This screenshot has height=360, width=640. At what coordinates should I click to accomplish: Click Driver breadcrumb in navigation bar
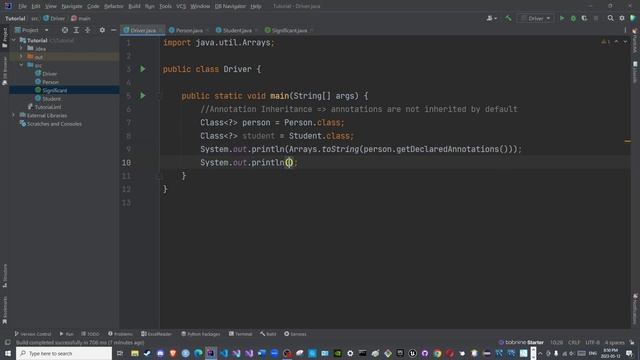coord(54,18)
